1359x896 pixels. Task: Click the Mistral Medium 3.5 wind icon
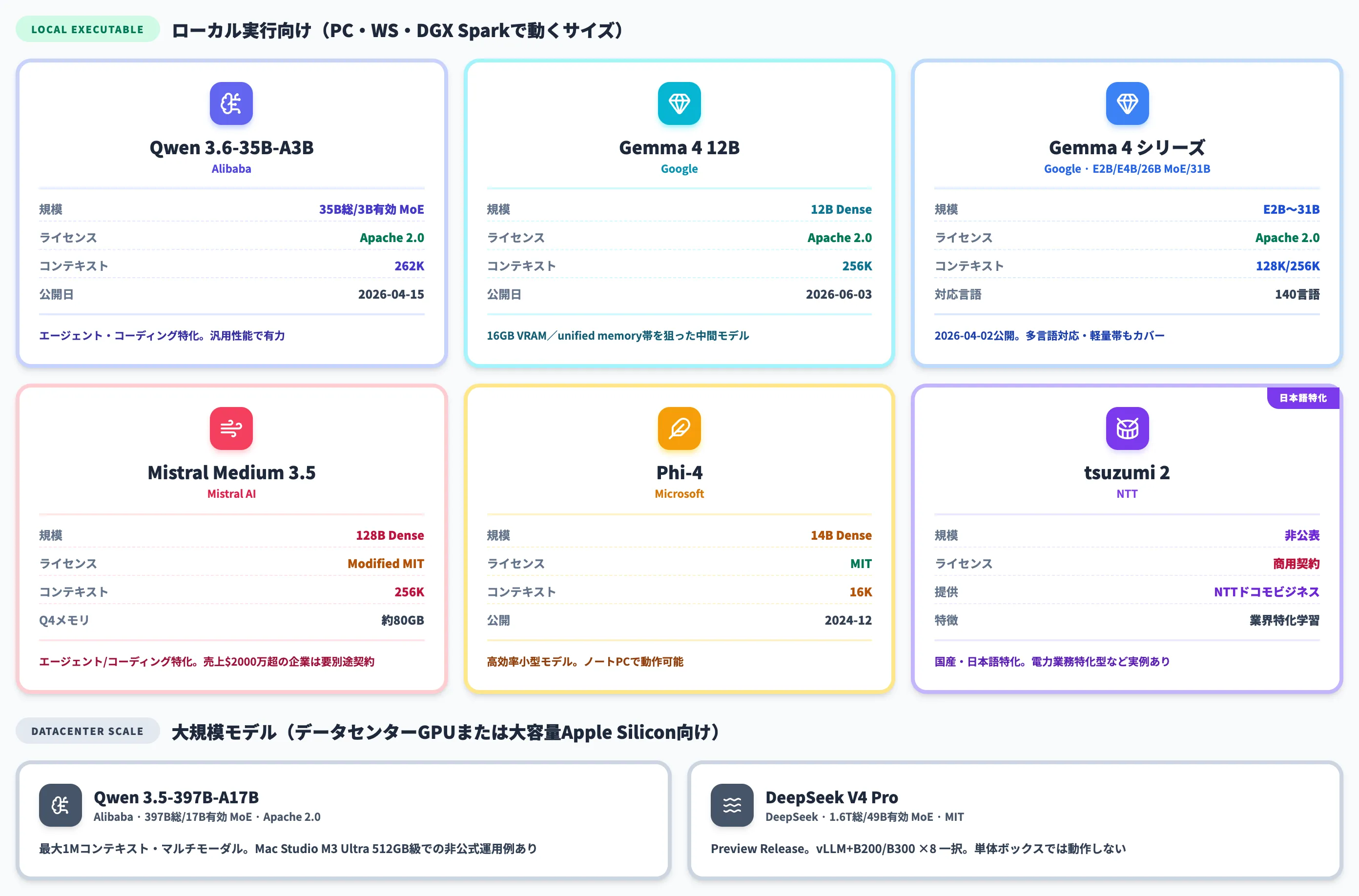tap(231, 428)
